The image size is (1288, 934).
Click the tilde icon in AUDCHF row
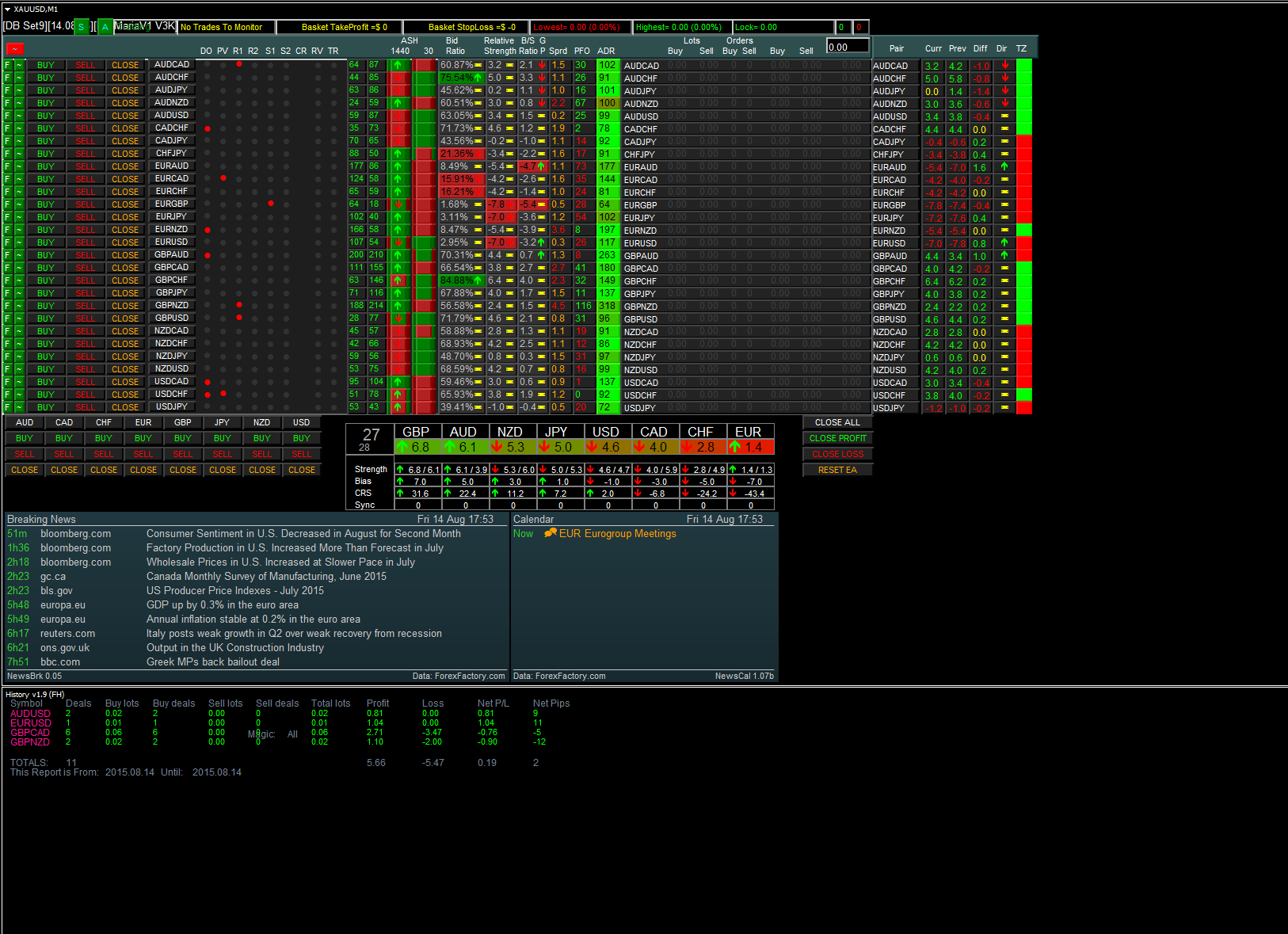coord(19,78)
